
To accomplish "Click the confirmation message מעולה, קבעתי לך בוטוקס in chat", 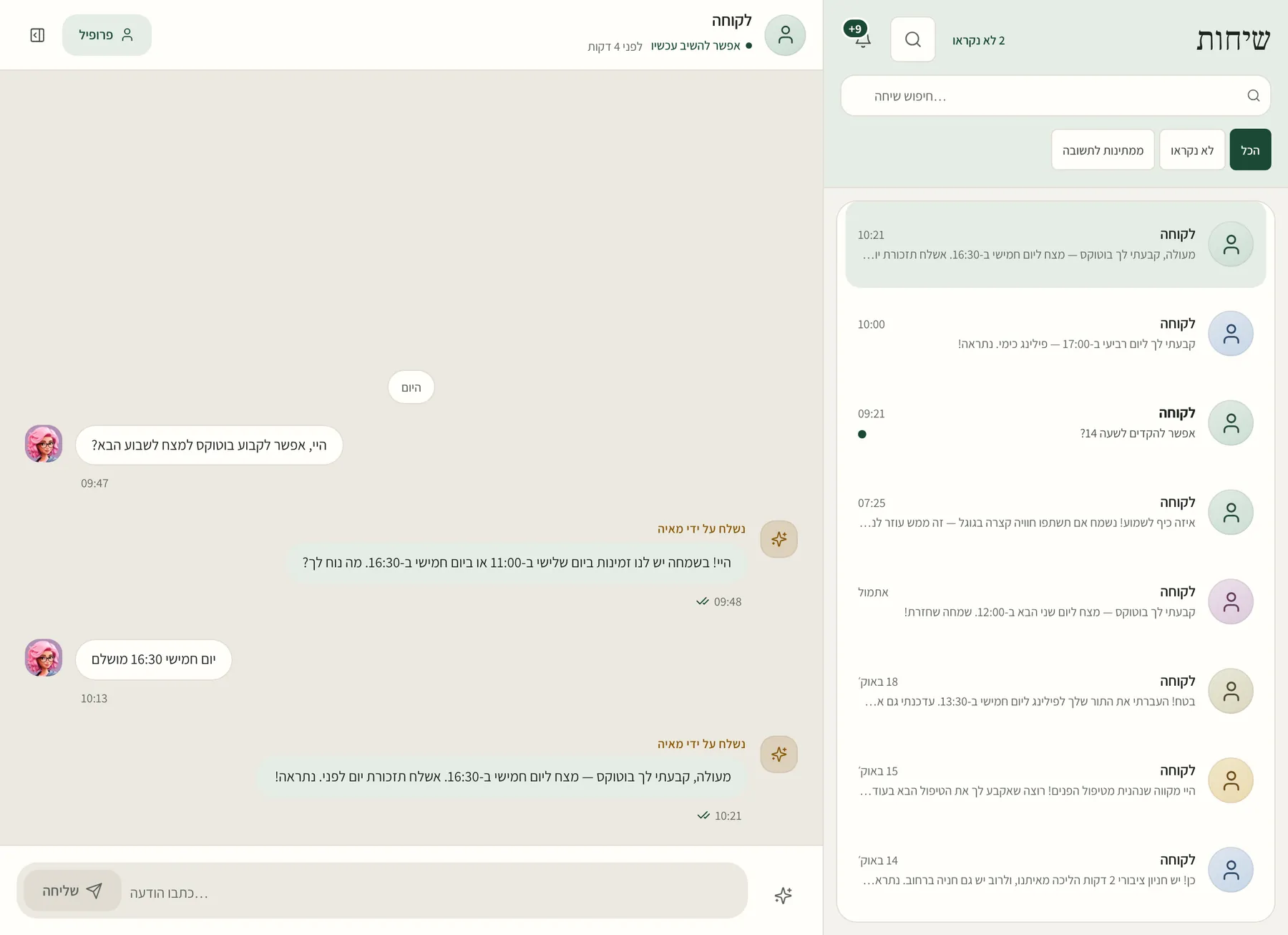I will (502, 777).
